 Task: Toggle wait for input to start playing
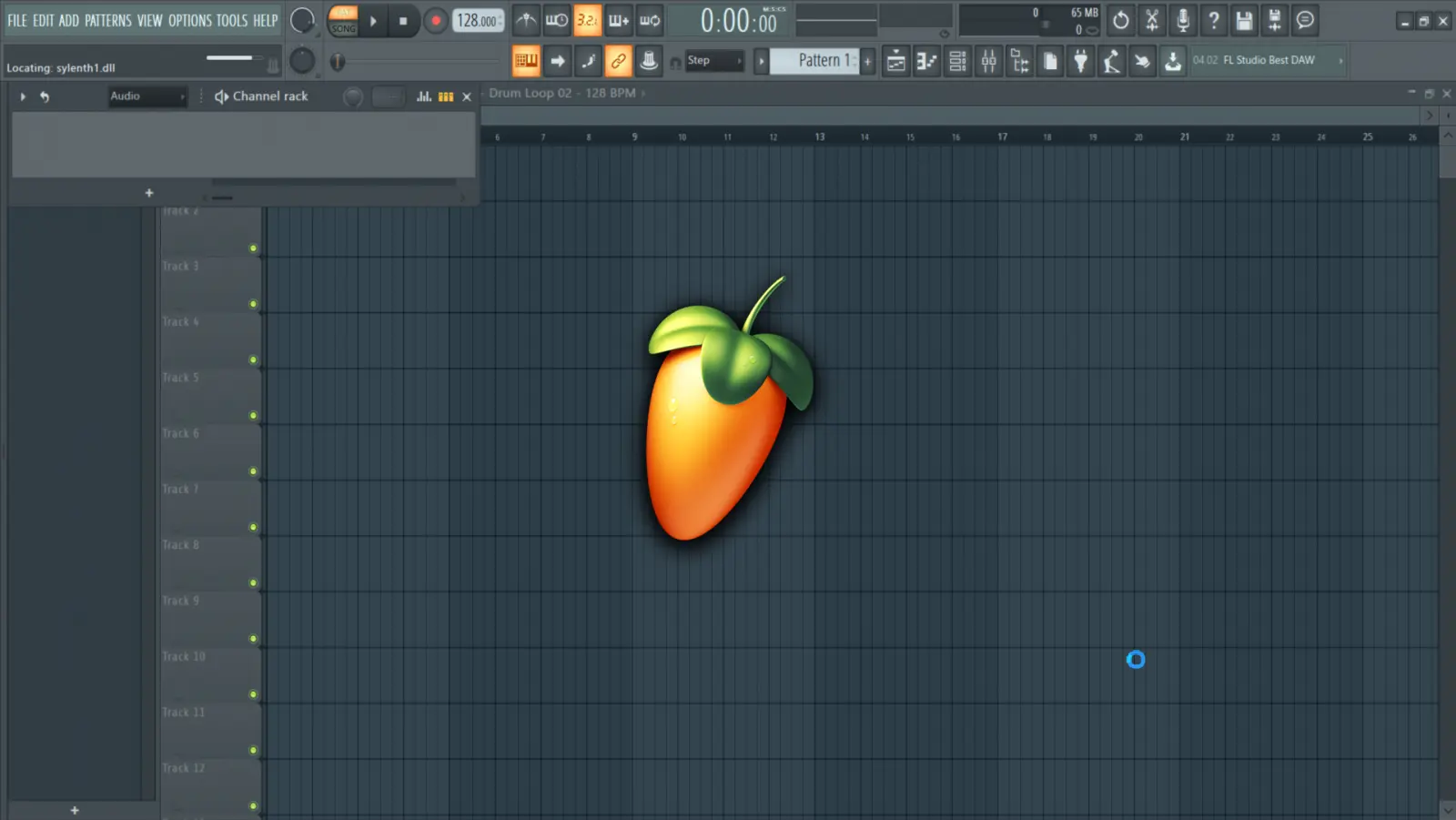click(557, 20)
